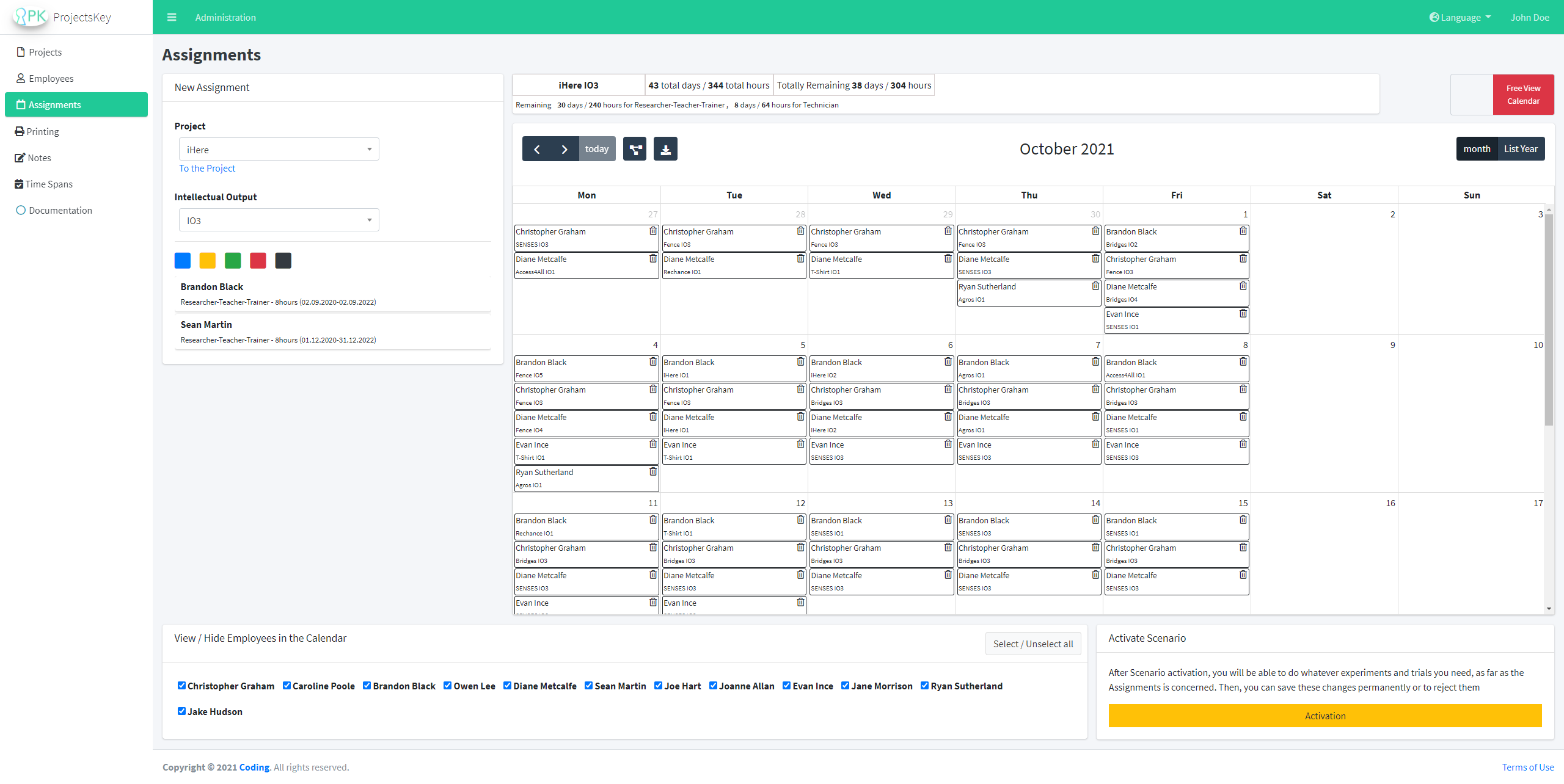The height and width of the screenshot is (784, 1564).
Task: Open the Project dropdown showing iHere
Action: tap(279, 150)
